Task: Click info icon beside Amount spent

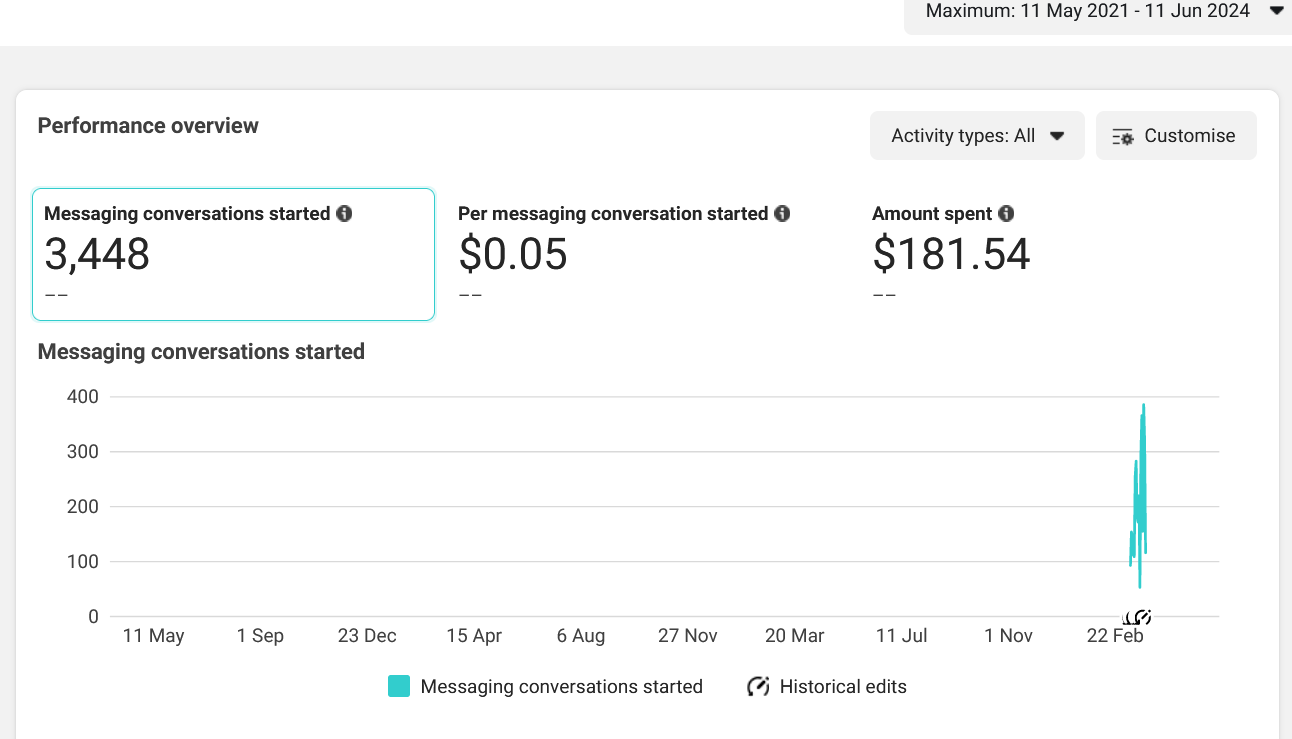Action: [x=1006, y=213]
